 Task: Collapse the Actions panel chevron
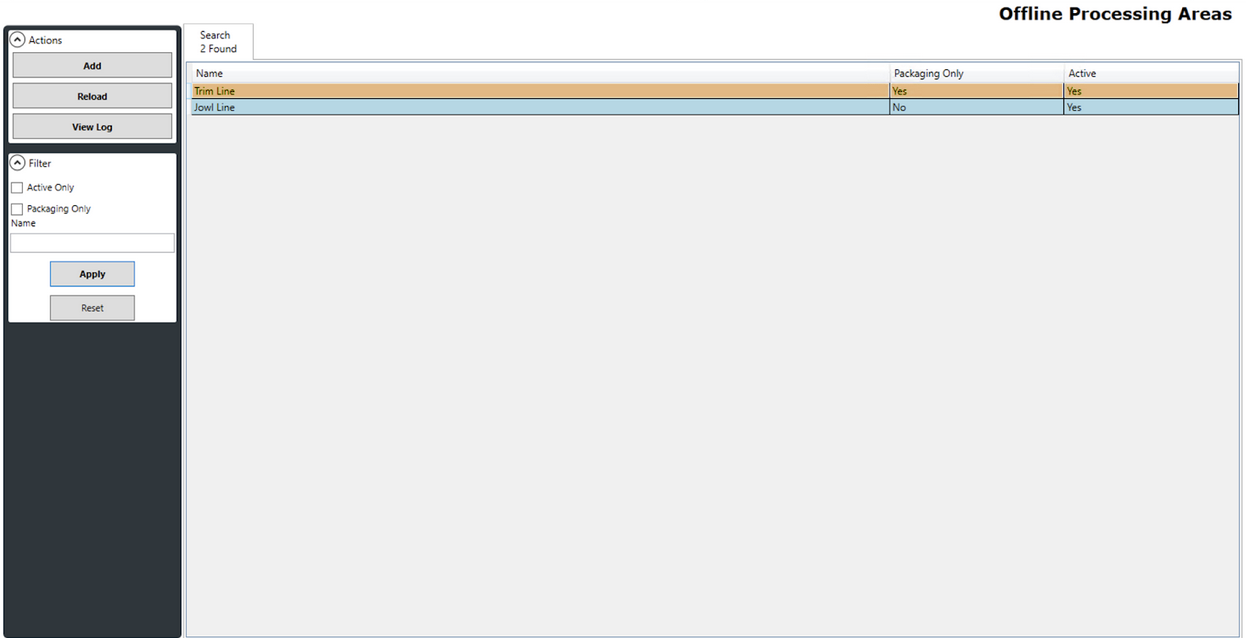click(18, 40)
